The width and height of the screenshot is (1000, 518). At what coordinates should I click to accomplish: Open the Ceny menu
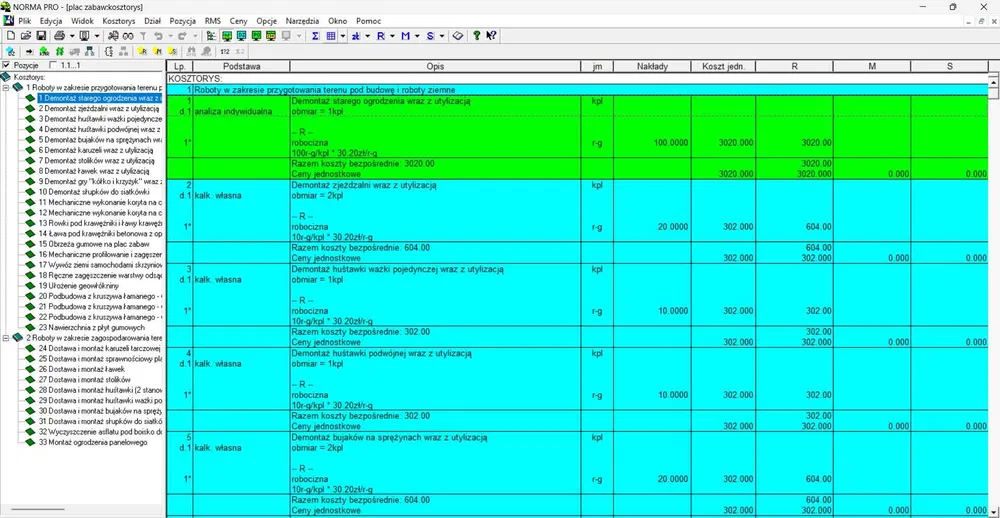pyautogui.click(x=239, y=21)
